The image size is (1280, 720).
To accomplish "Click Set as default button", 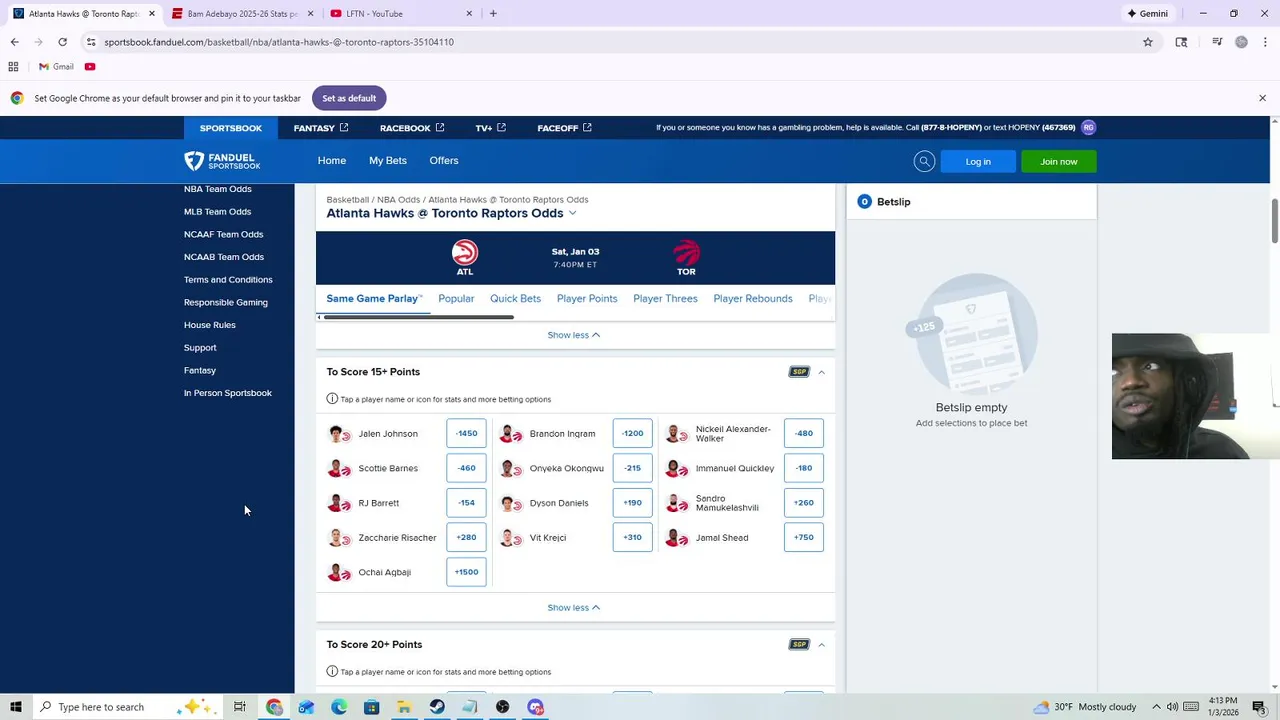I will click(x=349, y=98).
